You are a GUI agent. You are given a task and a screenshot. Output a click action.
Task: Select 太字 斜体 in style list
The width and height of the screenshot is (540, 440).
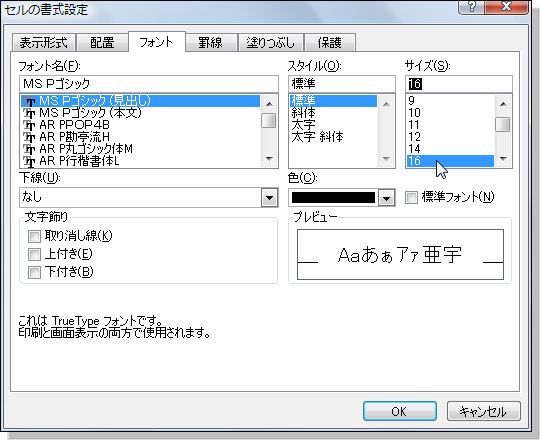(x=317, y=137)
